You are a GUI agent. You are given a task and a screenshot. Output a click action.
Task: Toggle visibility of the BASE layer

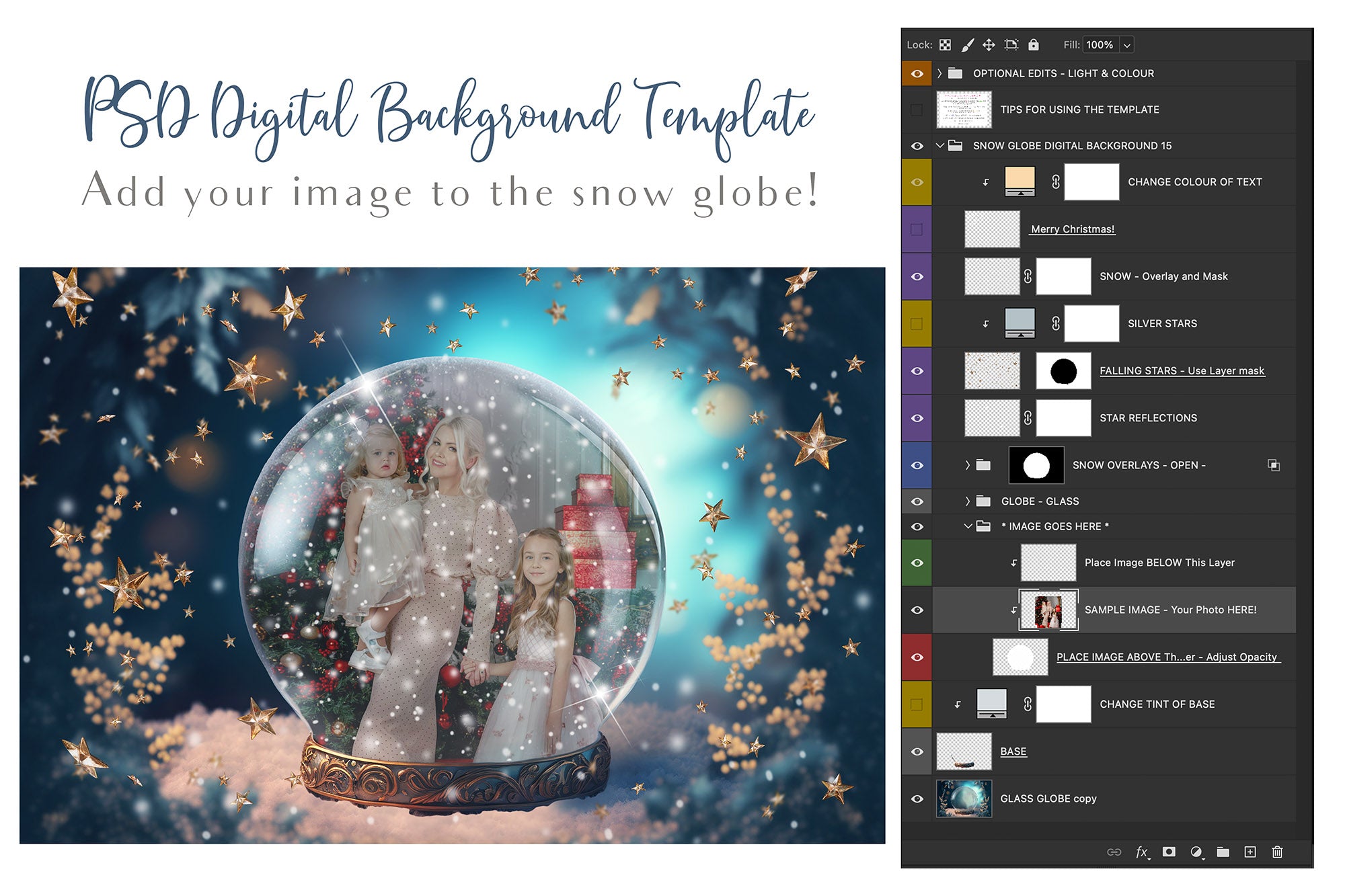[918, 751]
